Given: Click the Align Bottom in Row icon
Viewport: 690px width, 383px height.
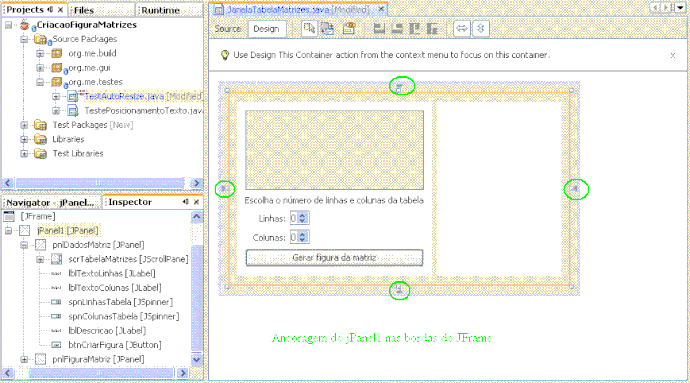Looking at the screenshot, I should pos(433,29).
